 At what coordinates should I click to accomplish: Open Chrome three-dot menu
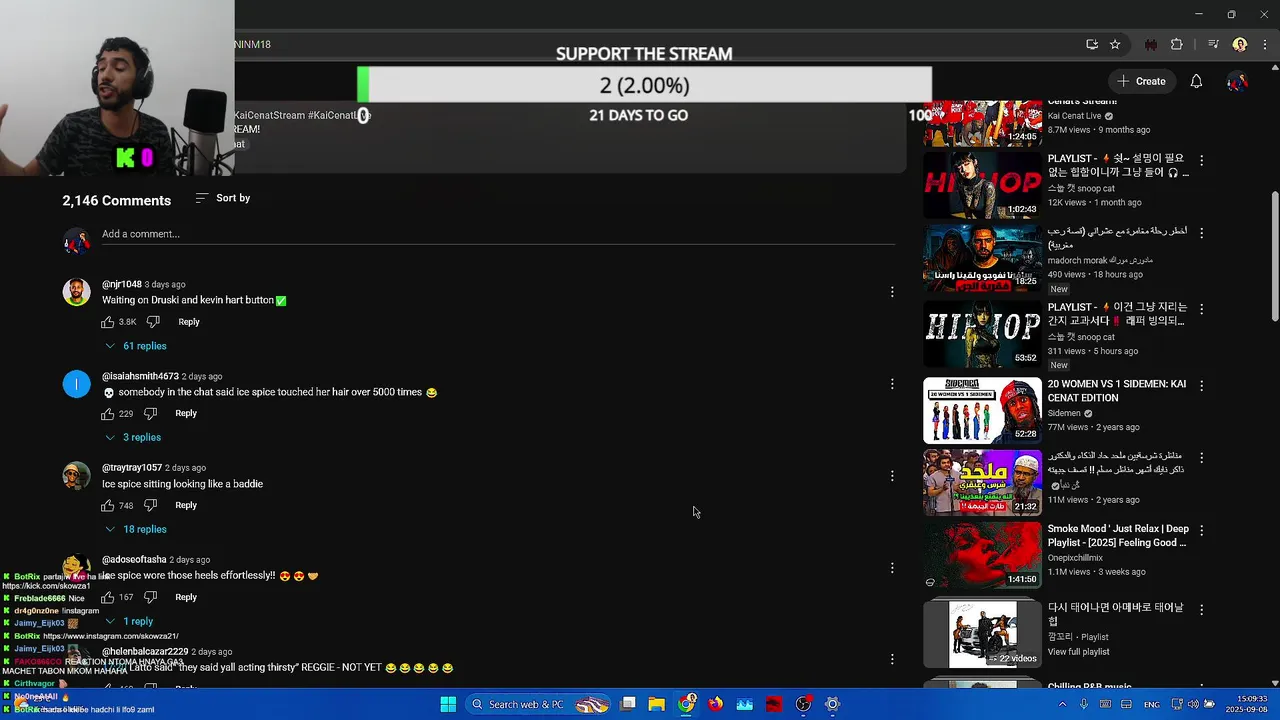point(1265,44)
